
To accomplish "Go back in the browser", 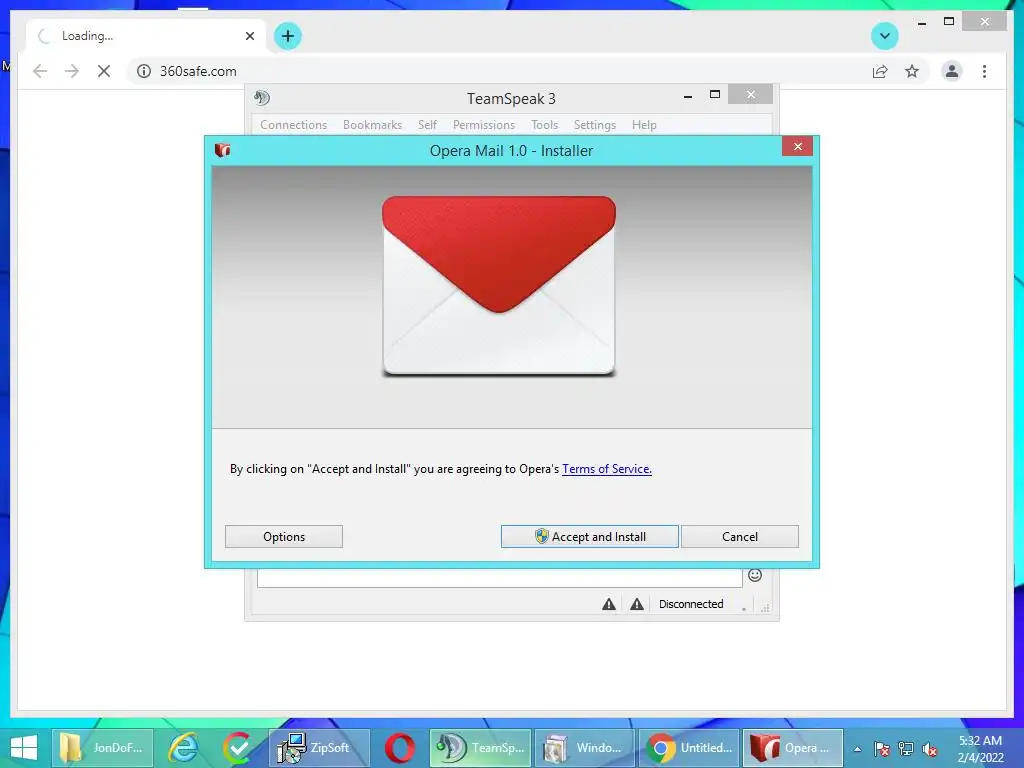I will point(40,71).
